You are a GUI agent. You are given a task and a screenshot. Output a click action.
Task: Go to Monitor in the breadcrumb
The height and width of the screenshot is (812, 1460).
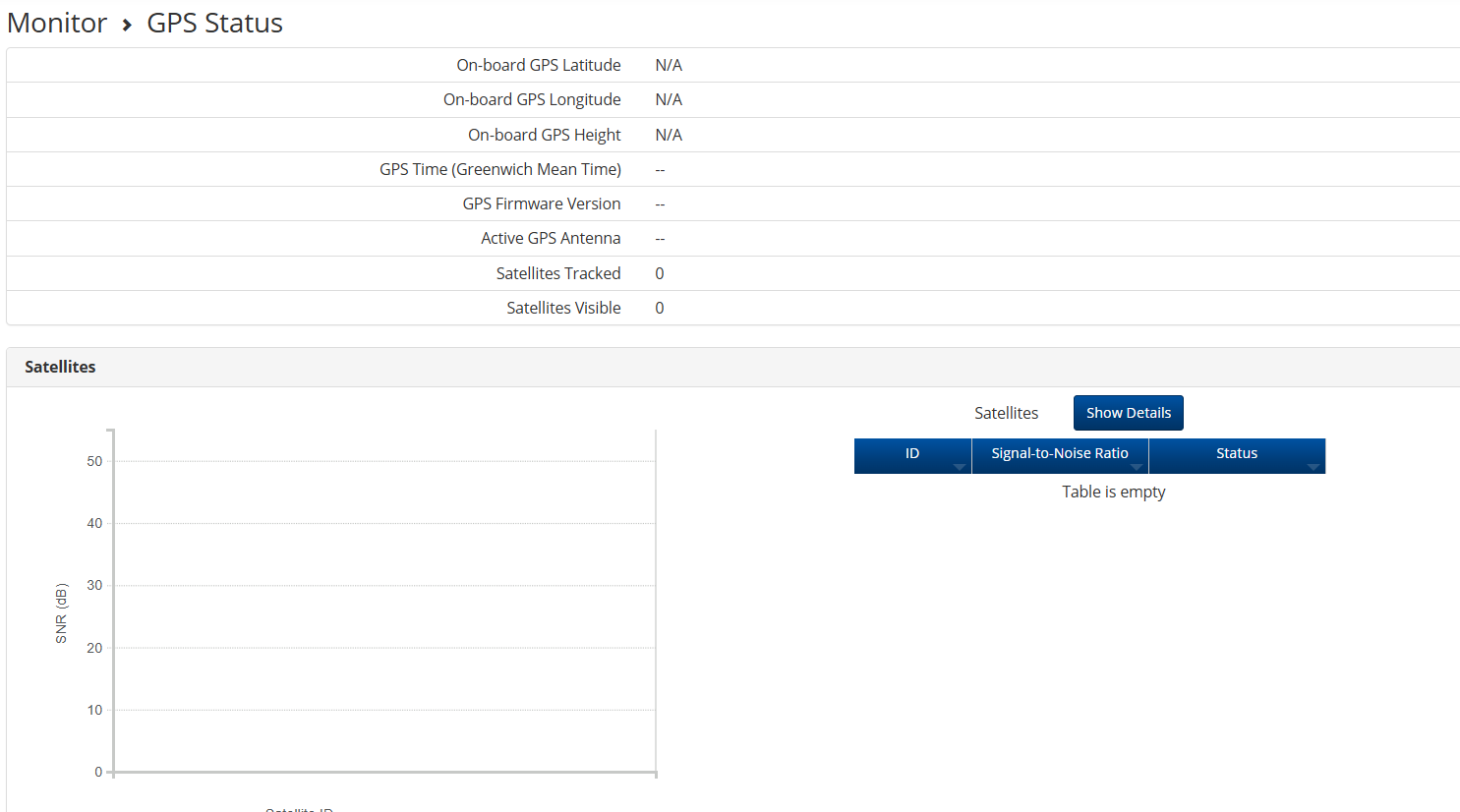point(57,24)
